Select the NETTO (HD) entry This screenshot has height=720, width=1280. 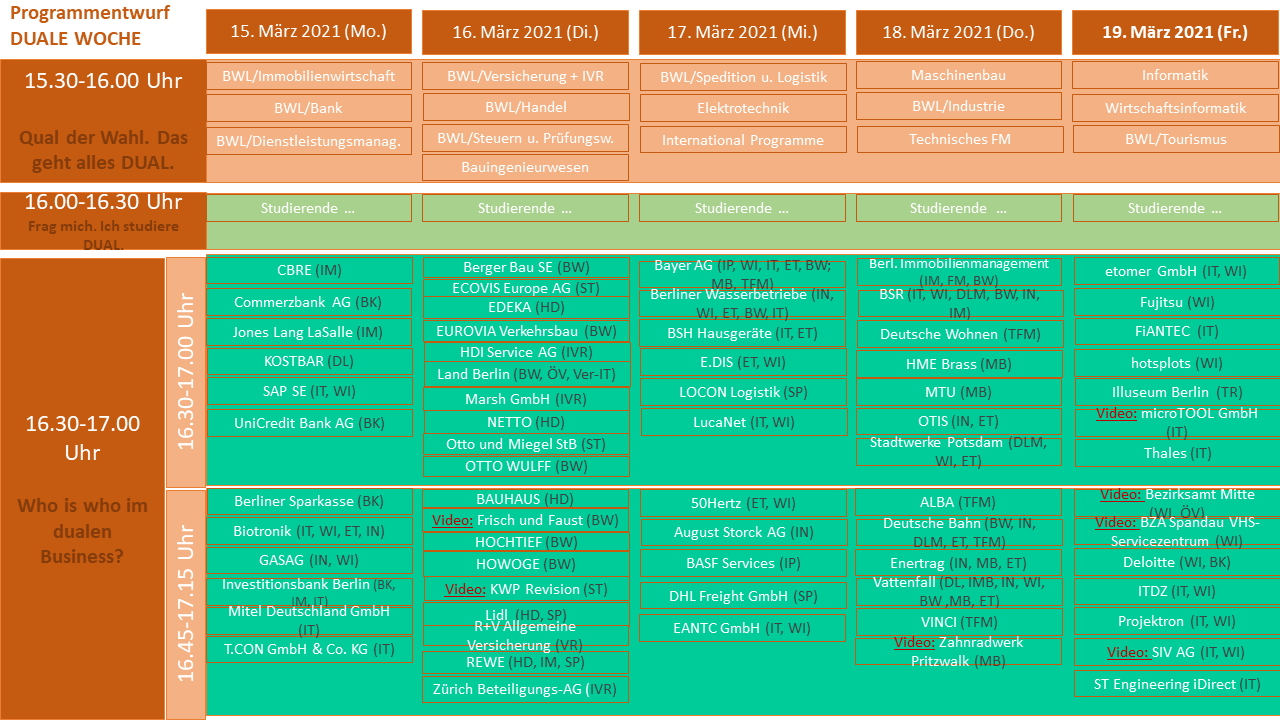tap(526, 422)
